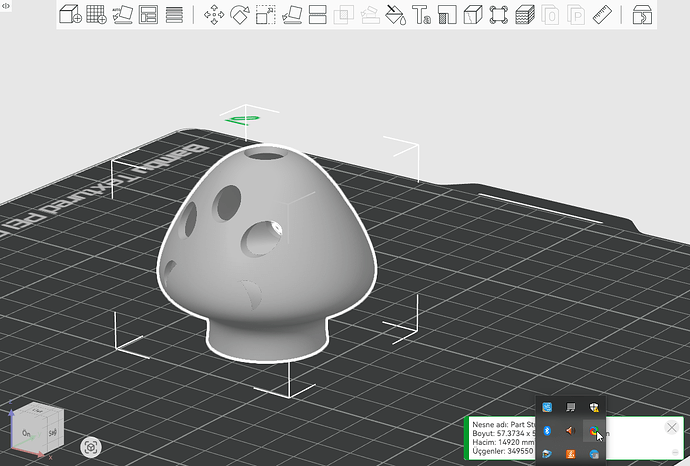Open the variable layer height tool
690x466 pixels.
pyautogui.click(x=174, y=15)
